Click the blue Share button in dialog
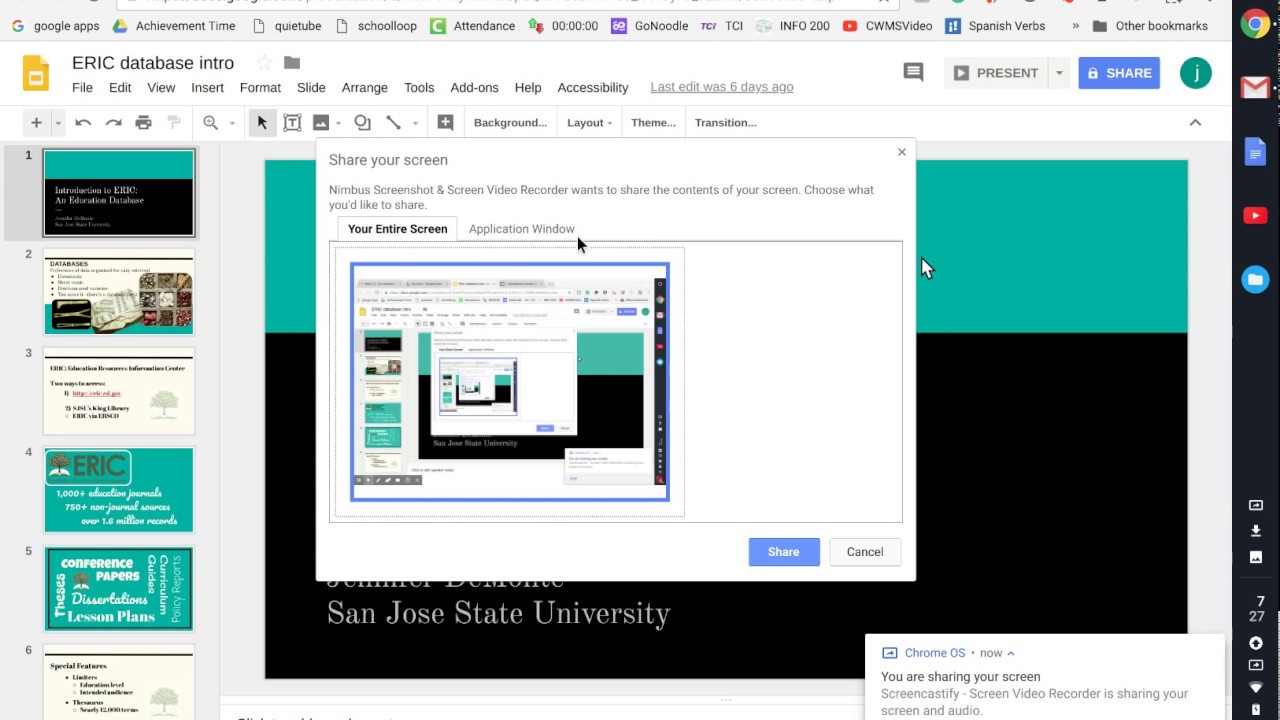This screenshot has height=720, width=1280. (784, 552)
